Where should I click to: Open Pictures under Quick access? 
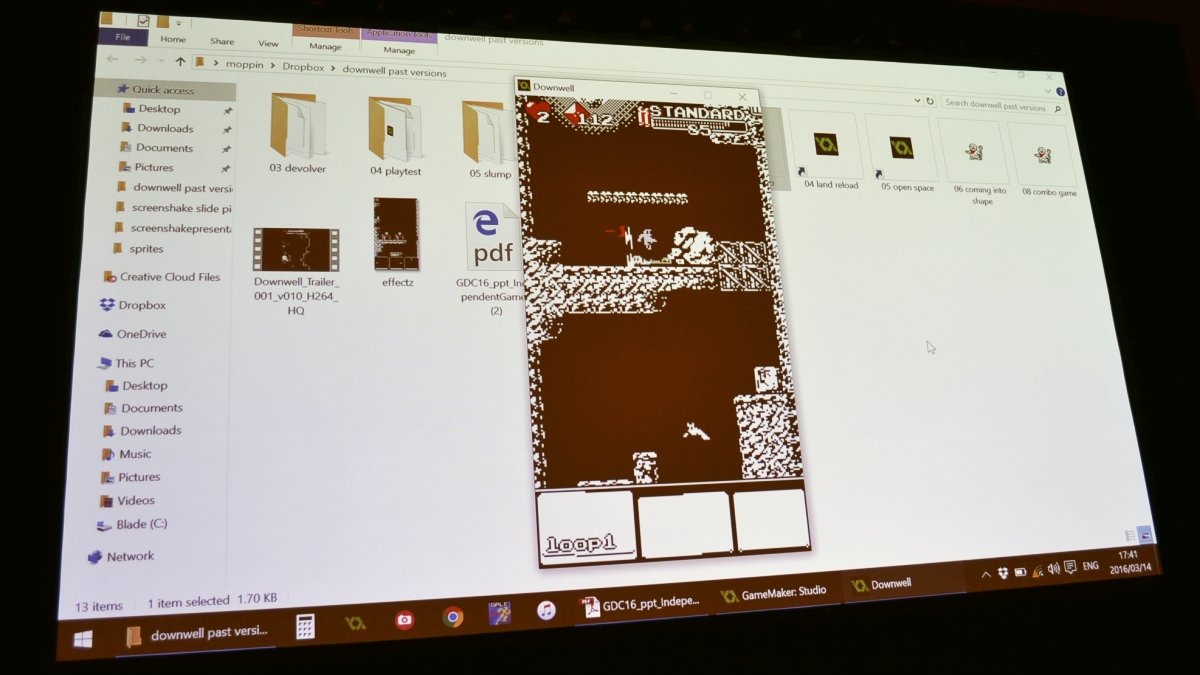153,167
